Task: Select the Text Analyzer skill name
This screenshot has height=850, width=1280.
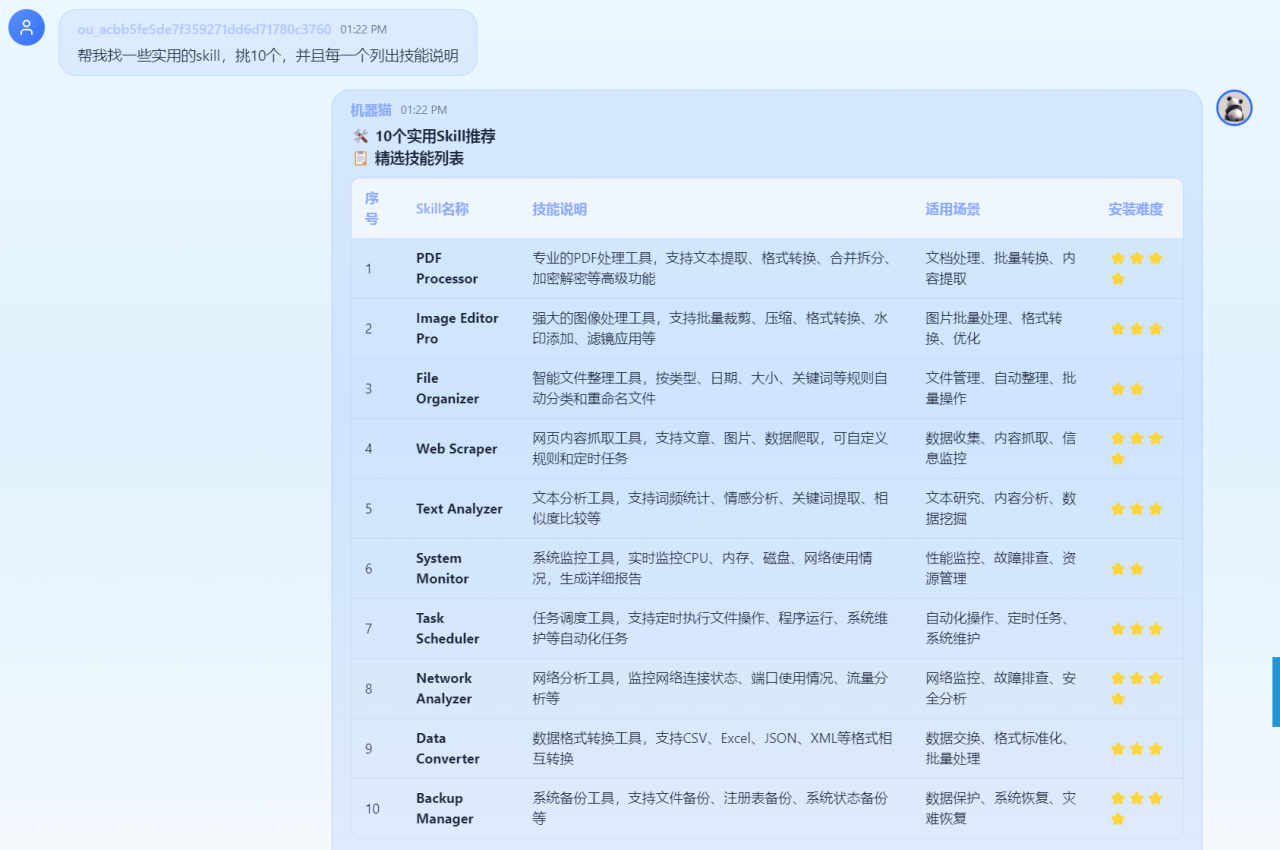Action: (x=459, y=509)
